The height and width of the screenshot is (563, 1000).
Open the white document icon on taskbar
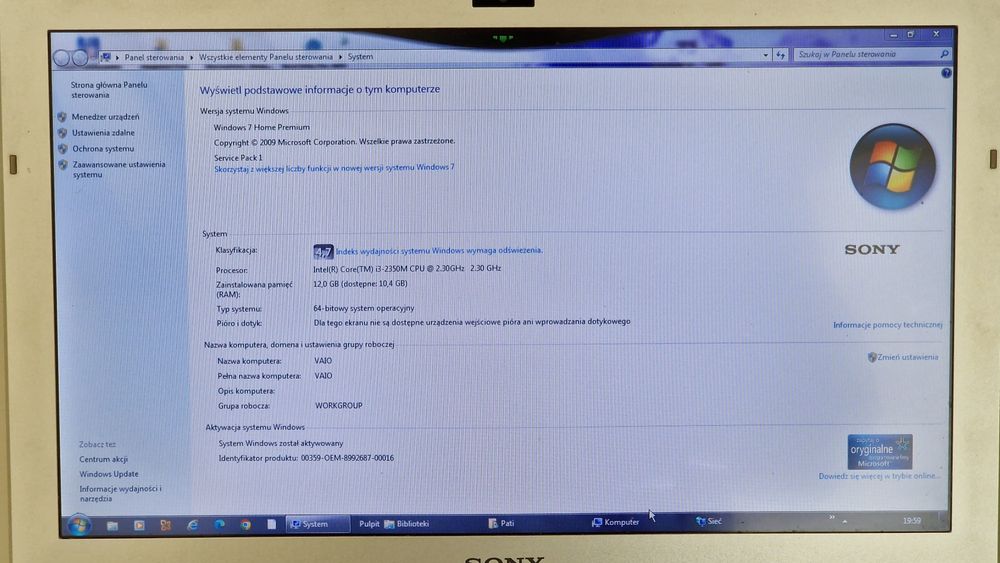[272, 524]
